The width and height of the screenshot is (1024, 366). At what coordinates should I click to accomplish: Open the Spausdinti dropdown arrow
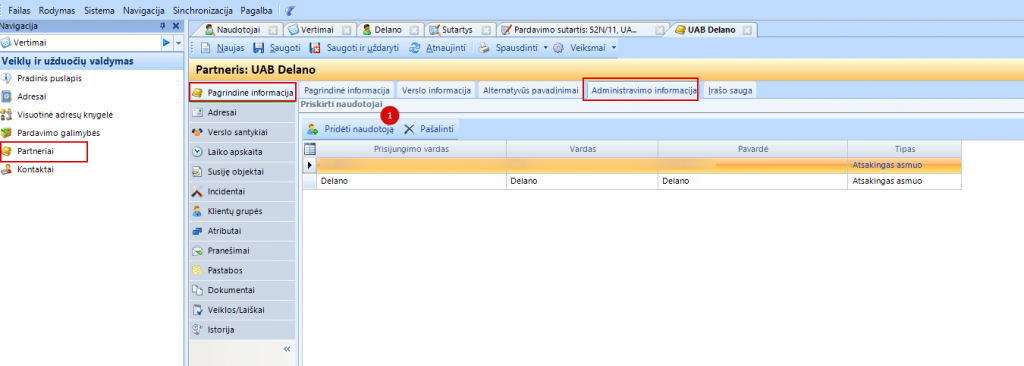[x=546, y=48]
